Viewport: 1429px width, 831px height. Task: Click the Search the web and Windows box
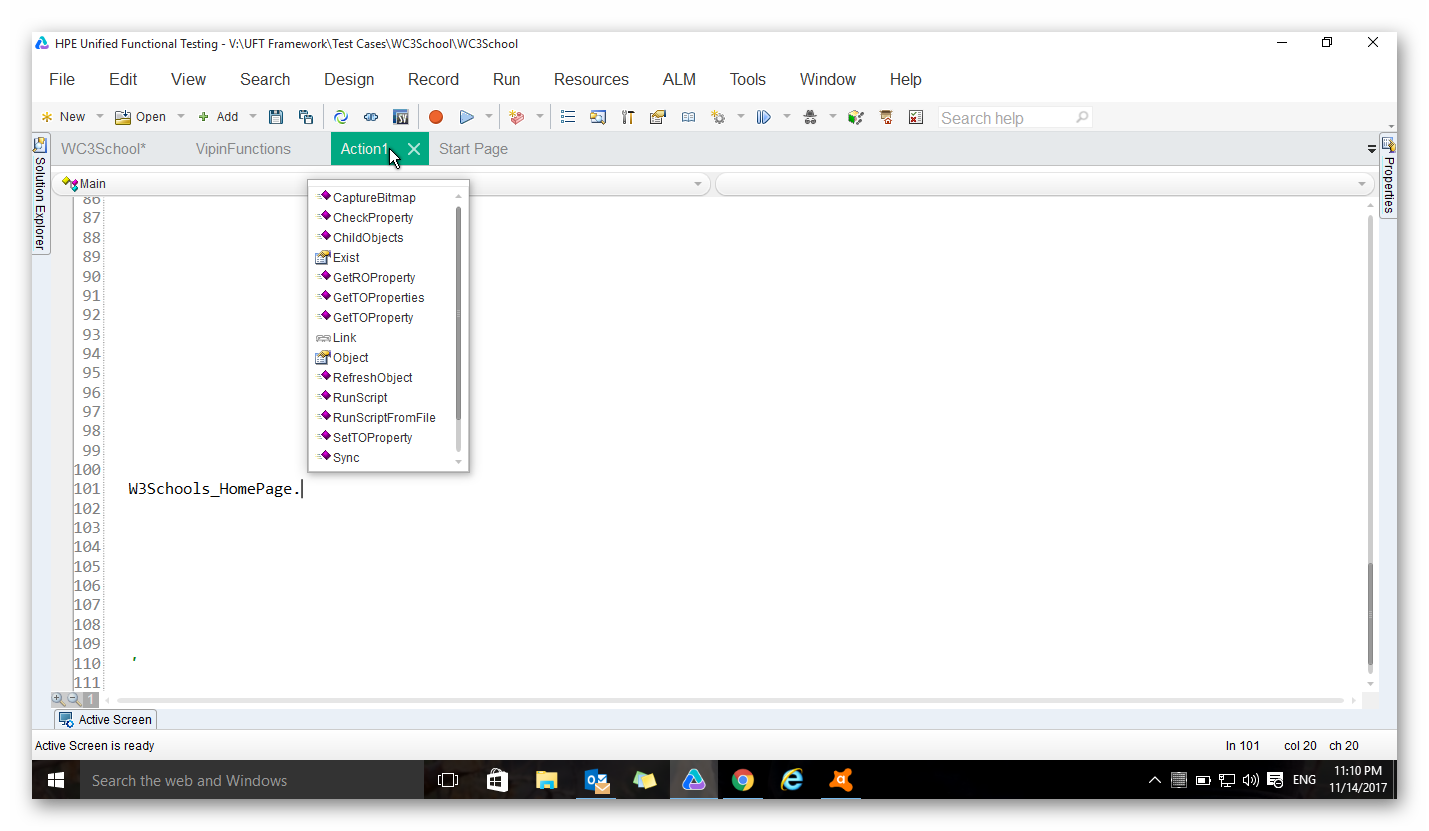[x=252, y=780]
